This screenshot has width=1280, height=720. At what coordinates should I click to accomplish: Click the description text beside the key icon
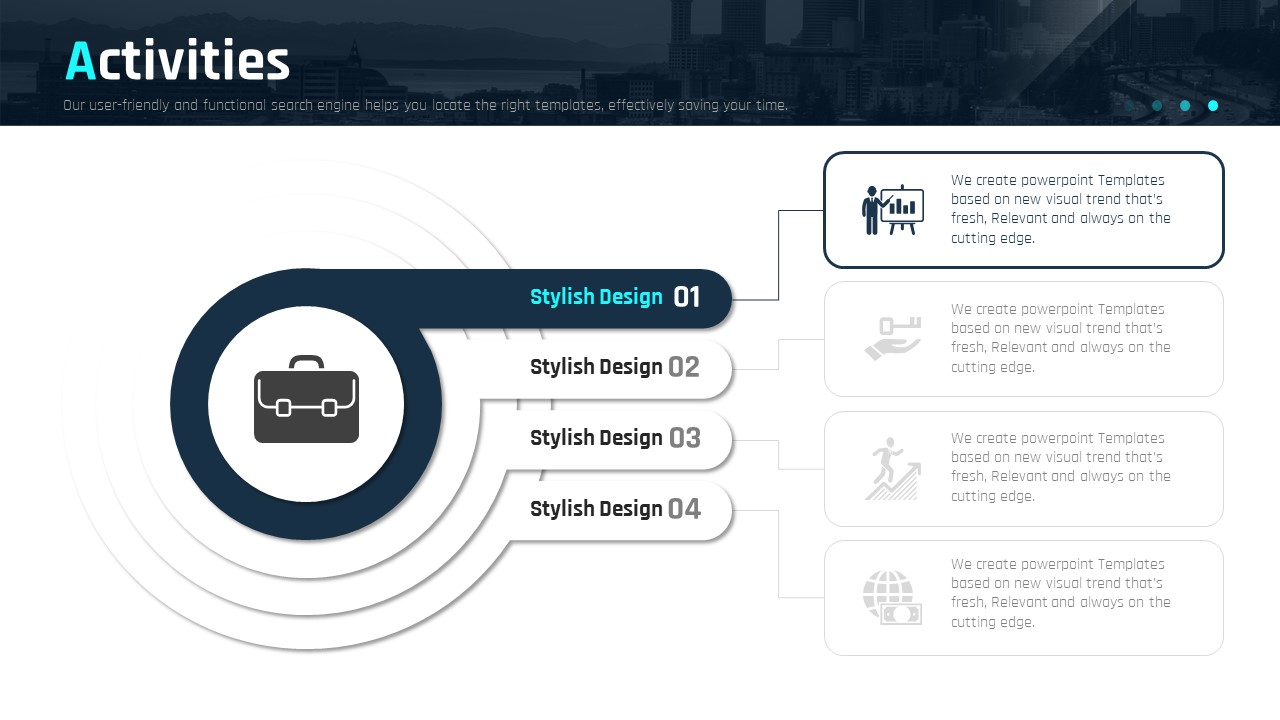[1060, 339]
